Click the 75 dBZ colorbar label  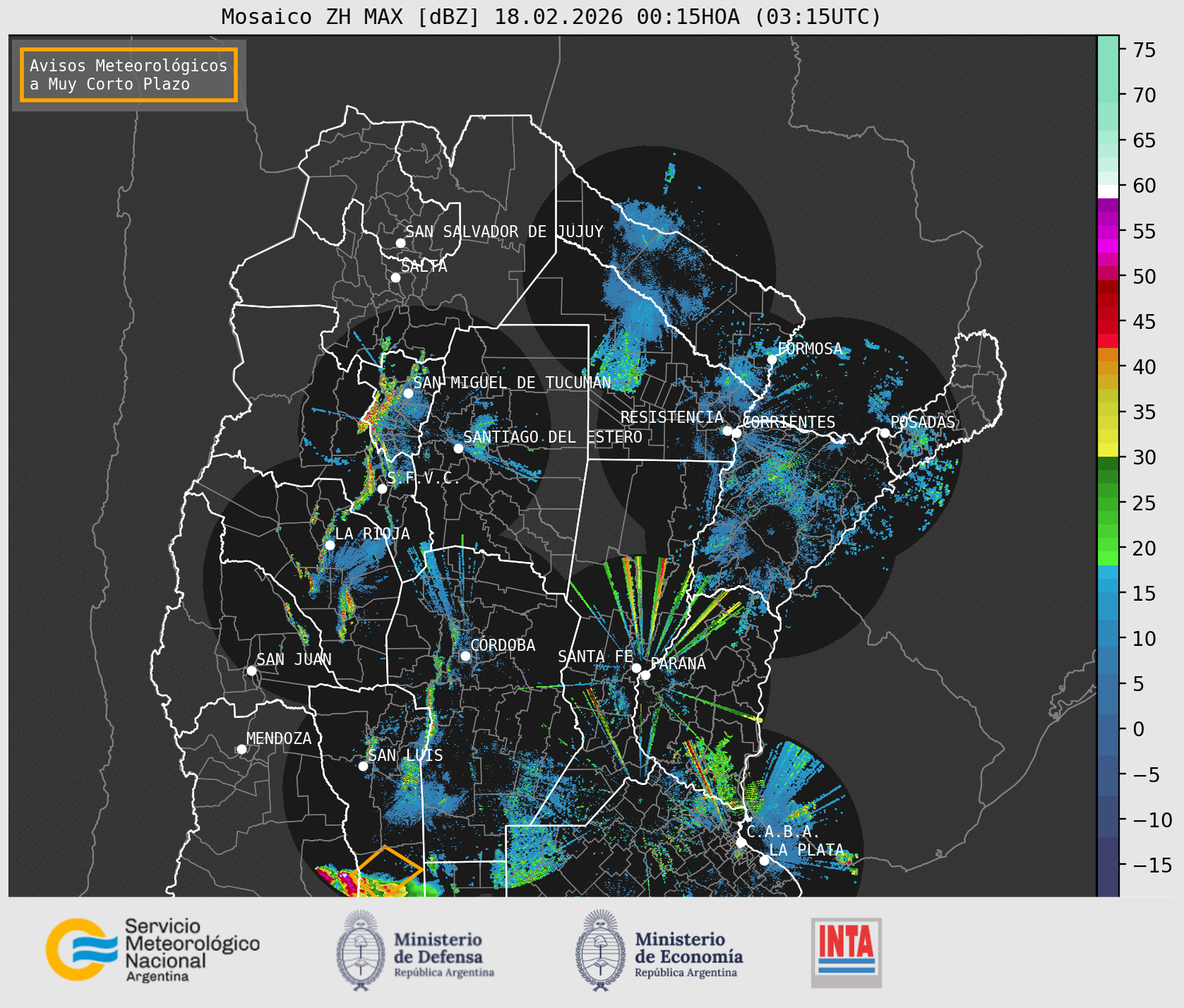[x=1144, y=50]
